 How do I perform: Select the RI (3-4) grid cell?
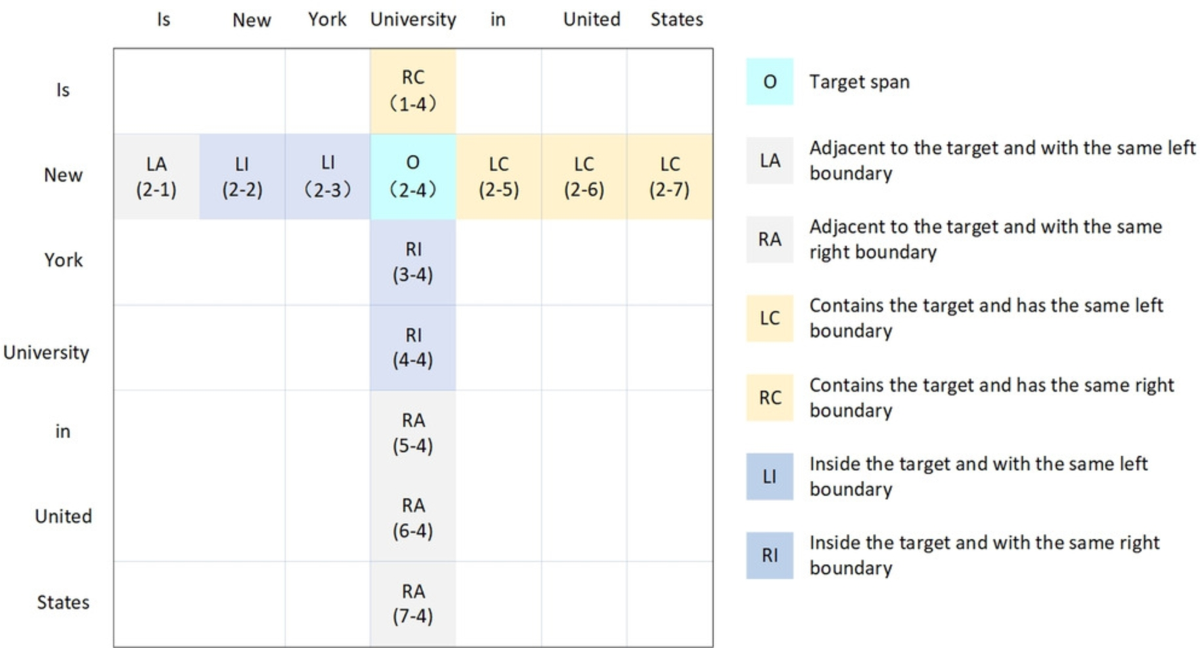click(x=413, y=262)
